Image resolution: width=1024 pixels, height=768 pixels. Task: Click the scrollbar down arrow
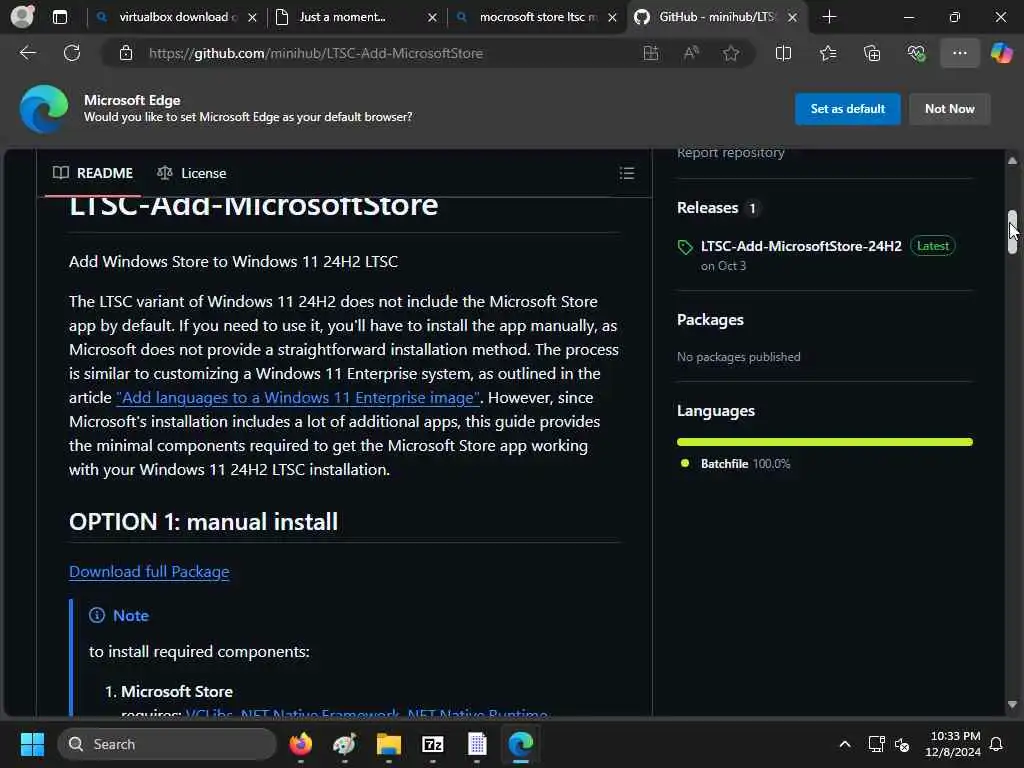[x=1012, y=704]
